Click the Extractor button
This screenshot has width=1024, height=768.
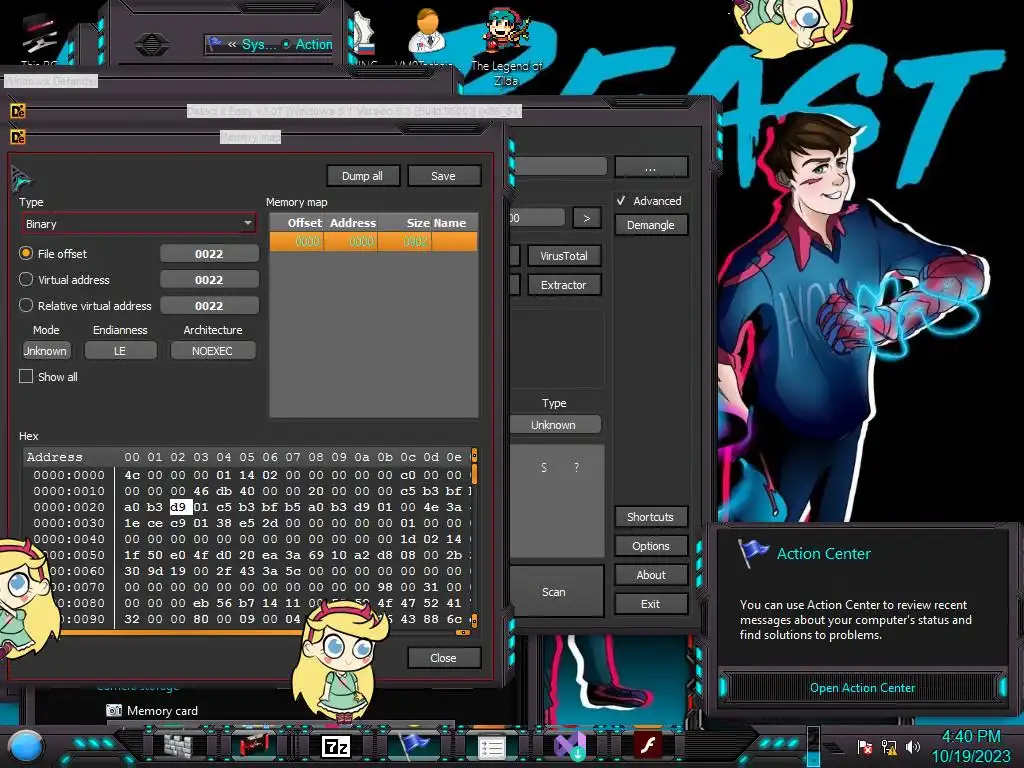tap(564, 285)
